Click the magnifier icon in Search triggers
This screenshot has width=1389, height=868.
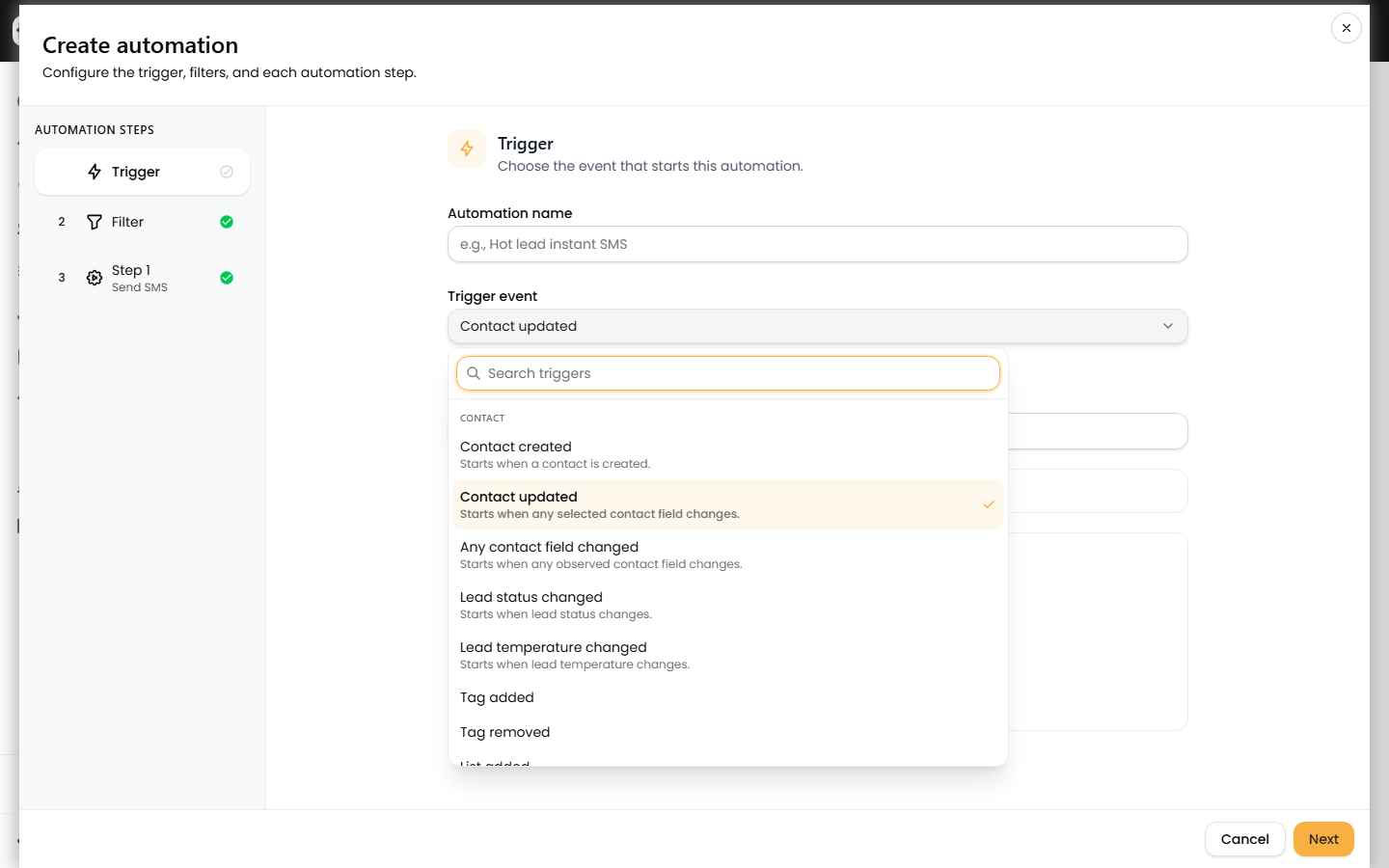474,373
